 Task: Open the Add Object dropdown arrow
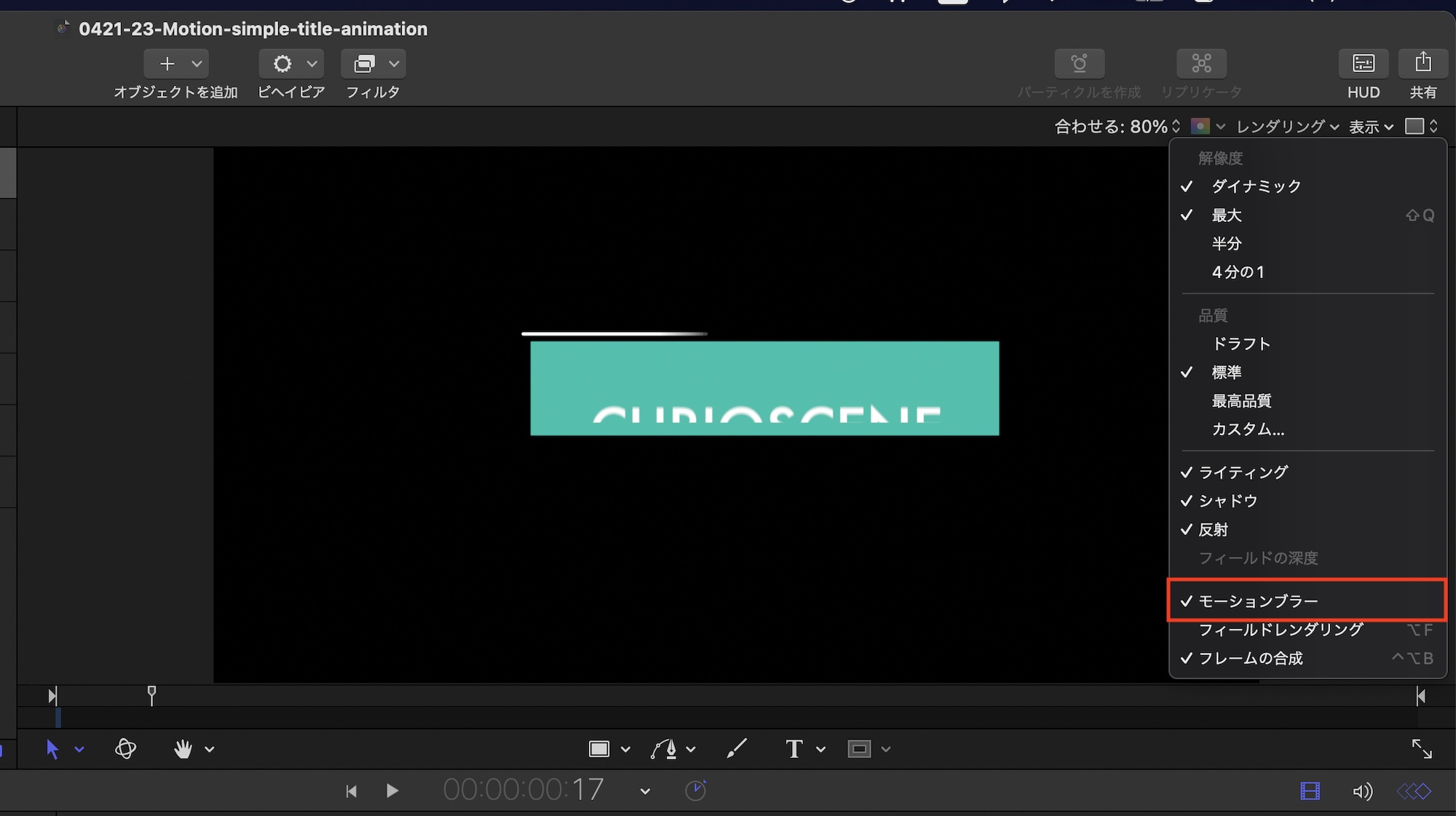197,64
